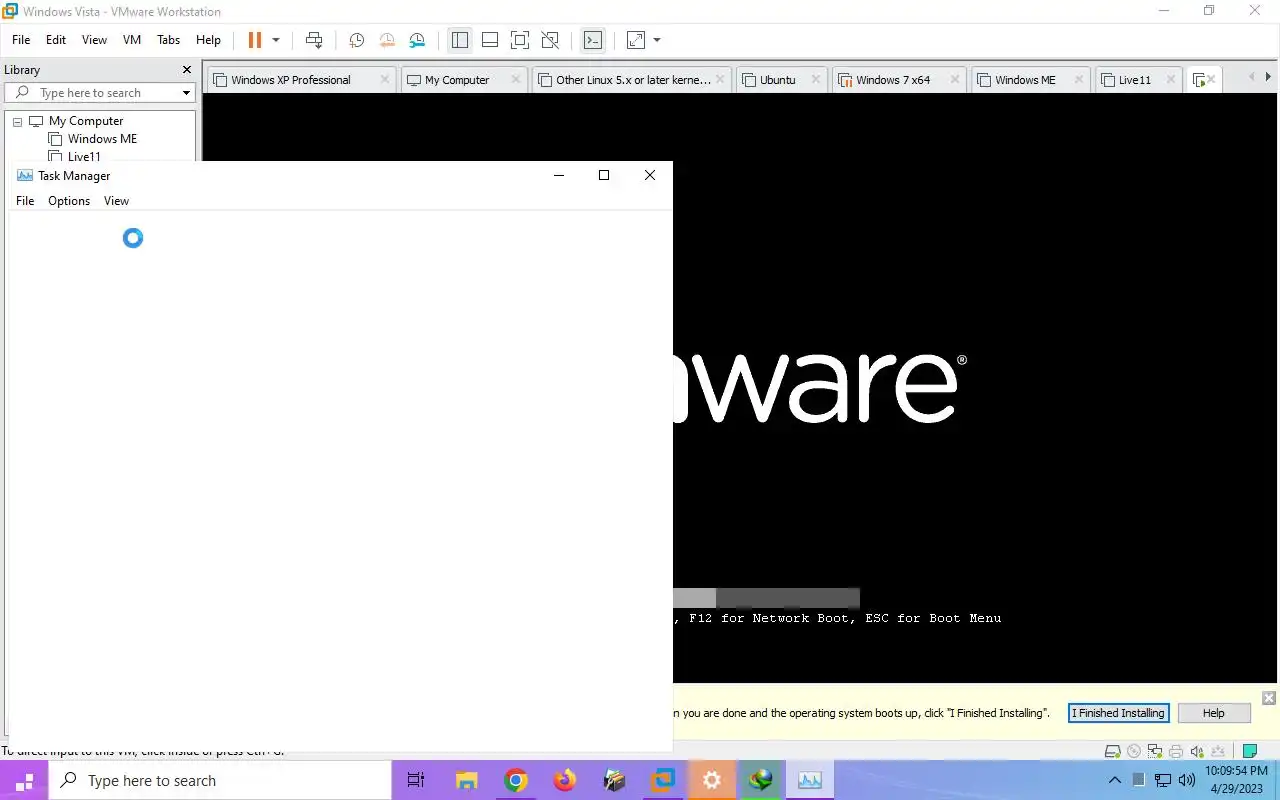1280x800 pixels.
Task: Show hidden system tray icons
Action: (x=1115, y=780)
